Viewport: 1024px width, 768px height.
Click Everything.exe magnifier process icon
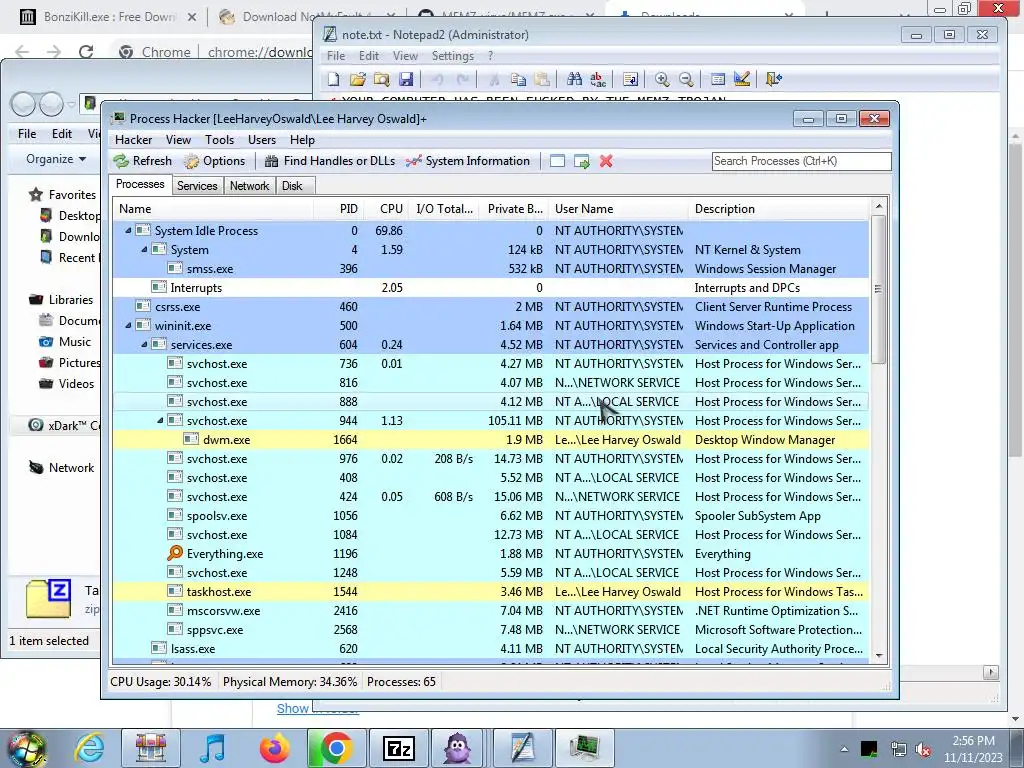coord(174,553)
